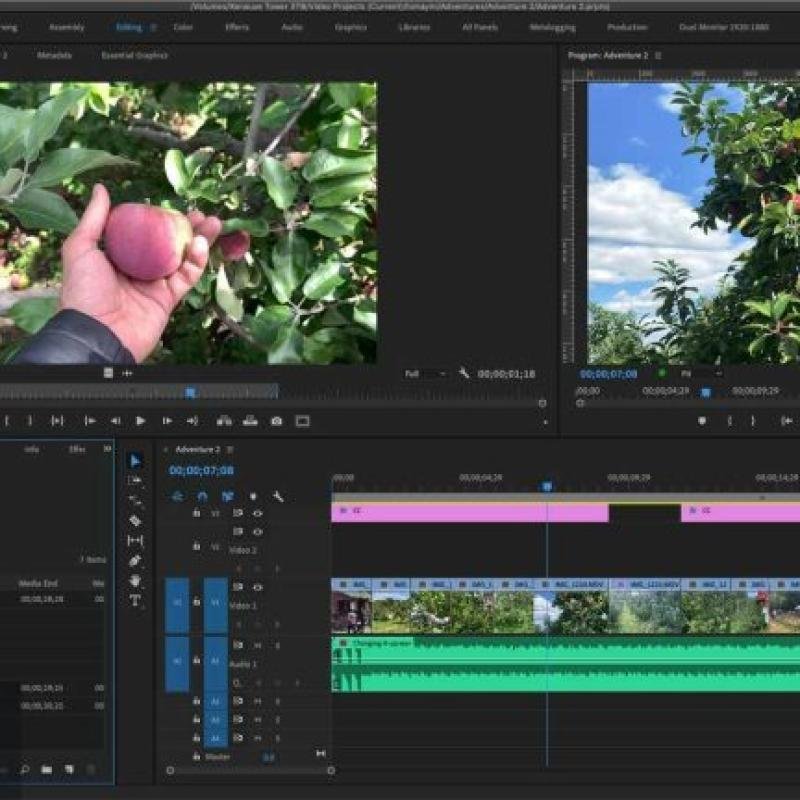Click Mark In in the Source monitor
The image size is (800, 800).
(7, 421)
